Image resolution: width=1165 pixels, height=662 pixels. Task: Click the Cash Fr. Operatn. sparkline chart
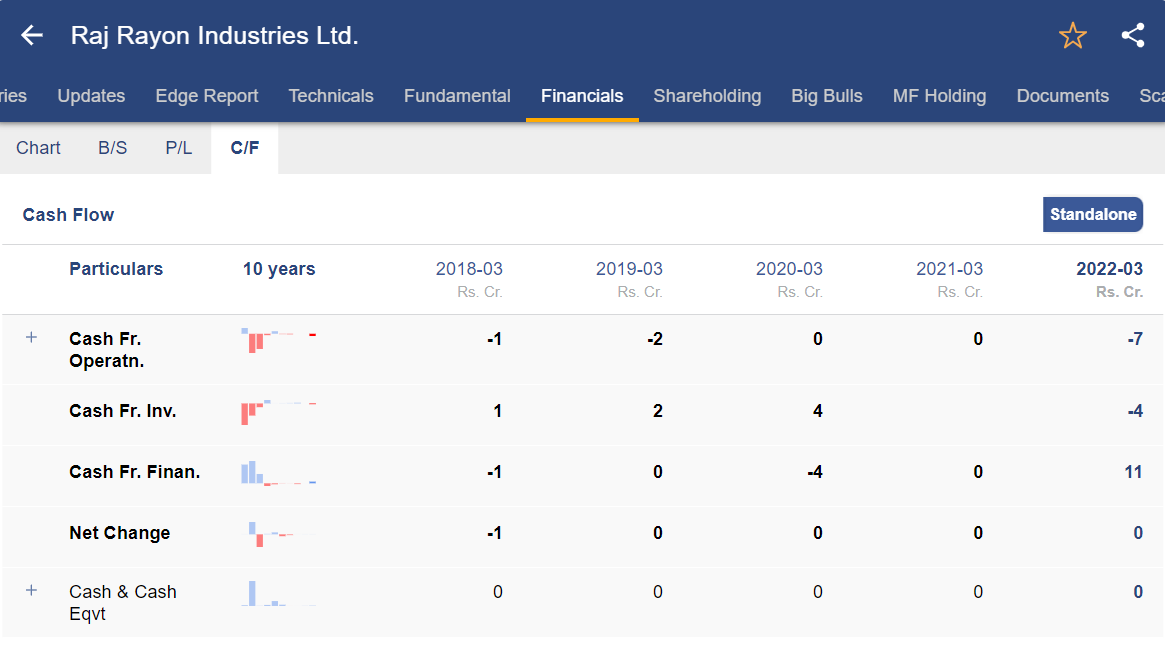(x=279, y=340)
